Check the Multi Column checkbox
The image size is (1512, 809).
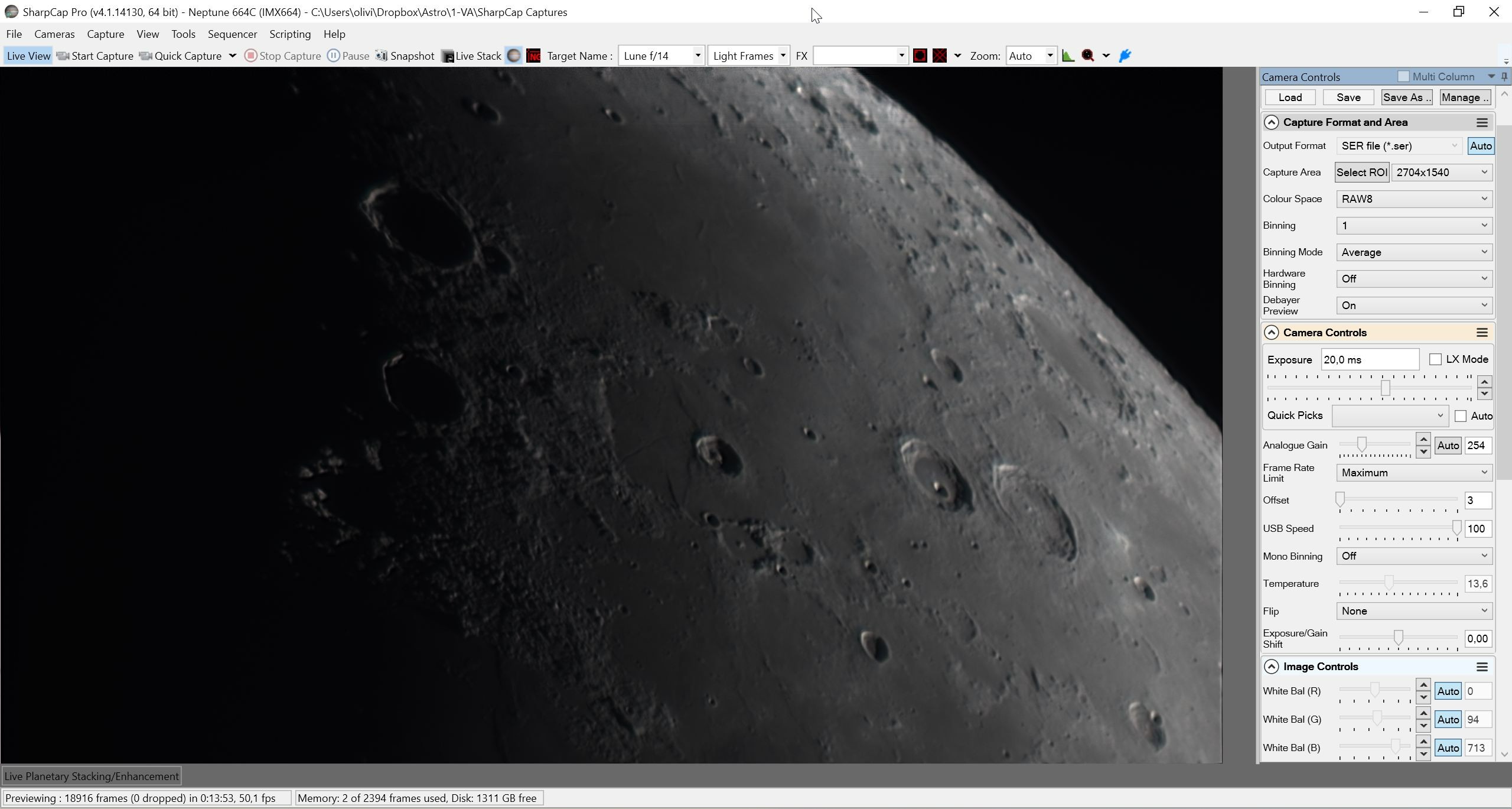click(1403, 76)
